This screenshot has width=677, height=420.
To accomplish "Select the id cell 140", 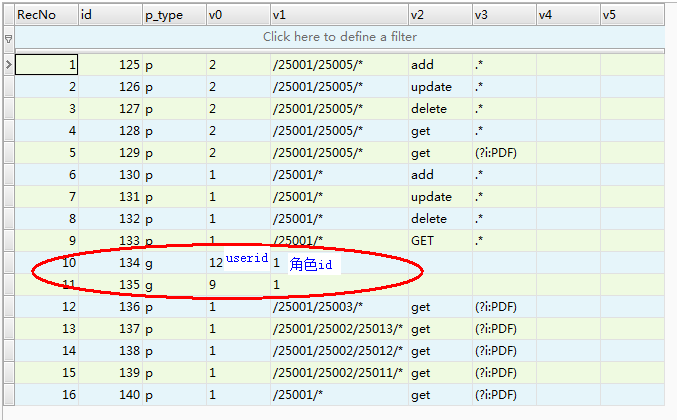I will [111, 395].
